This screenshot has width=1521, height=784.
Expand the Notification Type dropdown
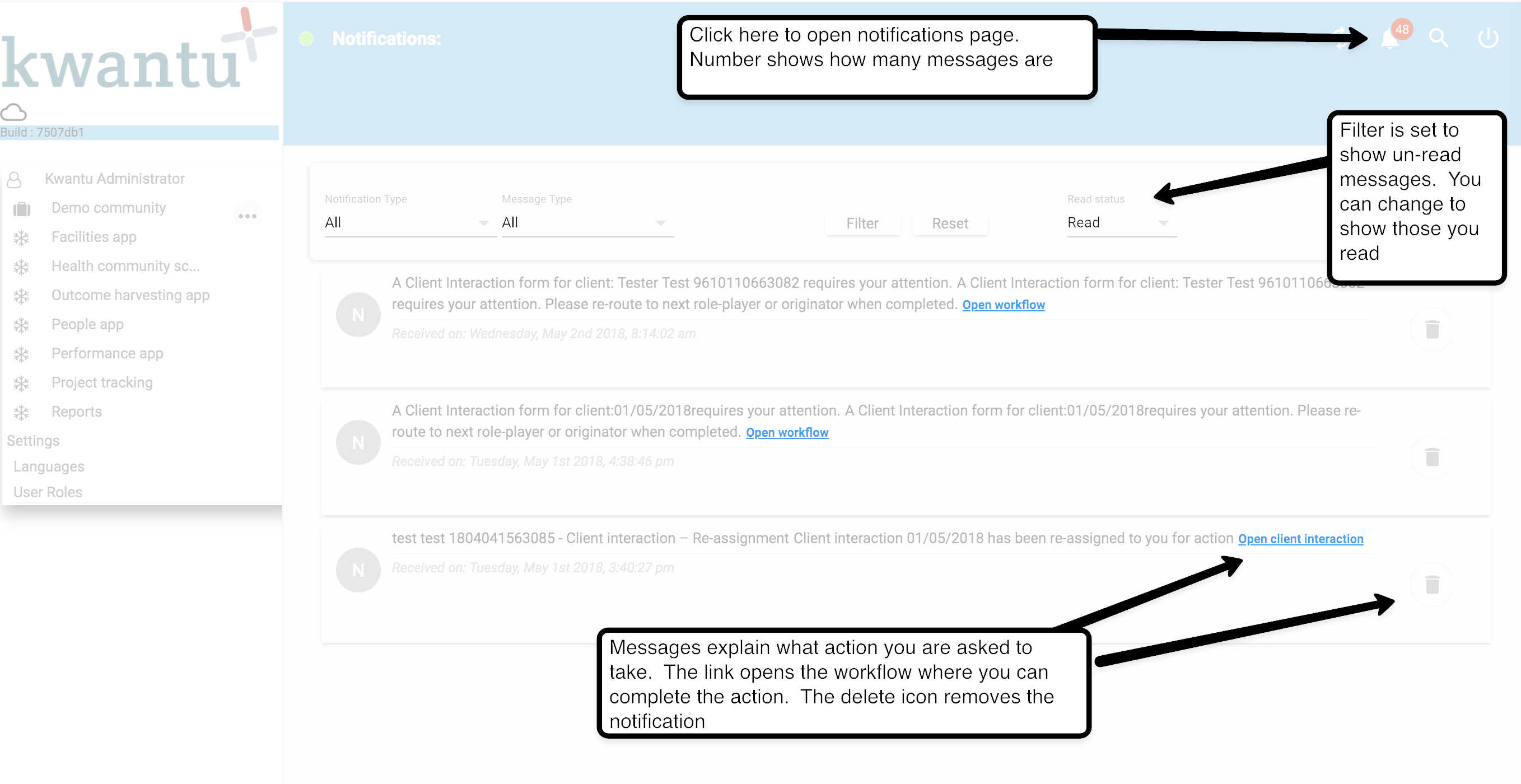(x=408, y=223)
